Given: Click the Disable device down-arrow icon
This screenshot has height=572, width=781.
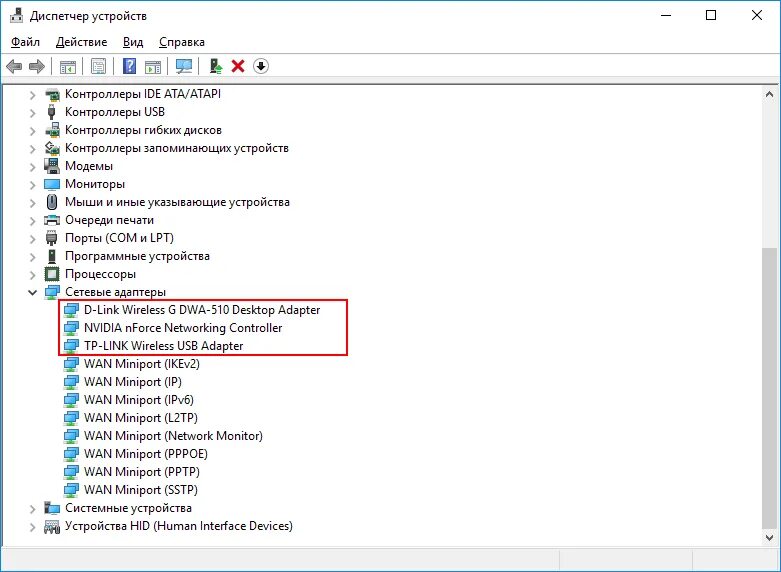Looking at the screenshot, I should coord(261,66).
